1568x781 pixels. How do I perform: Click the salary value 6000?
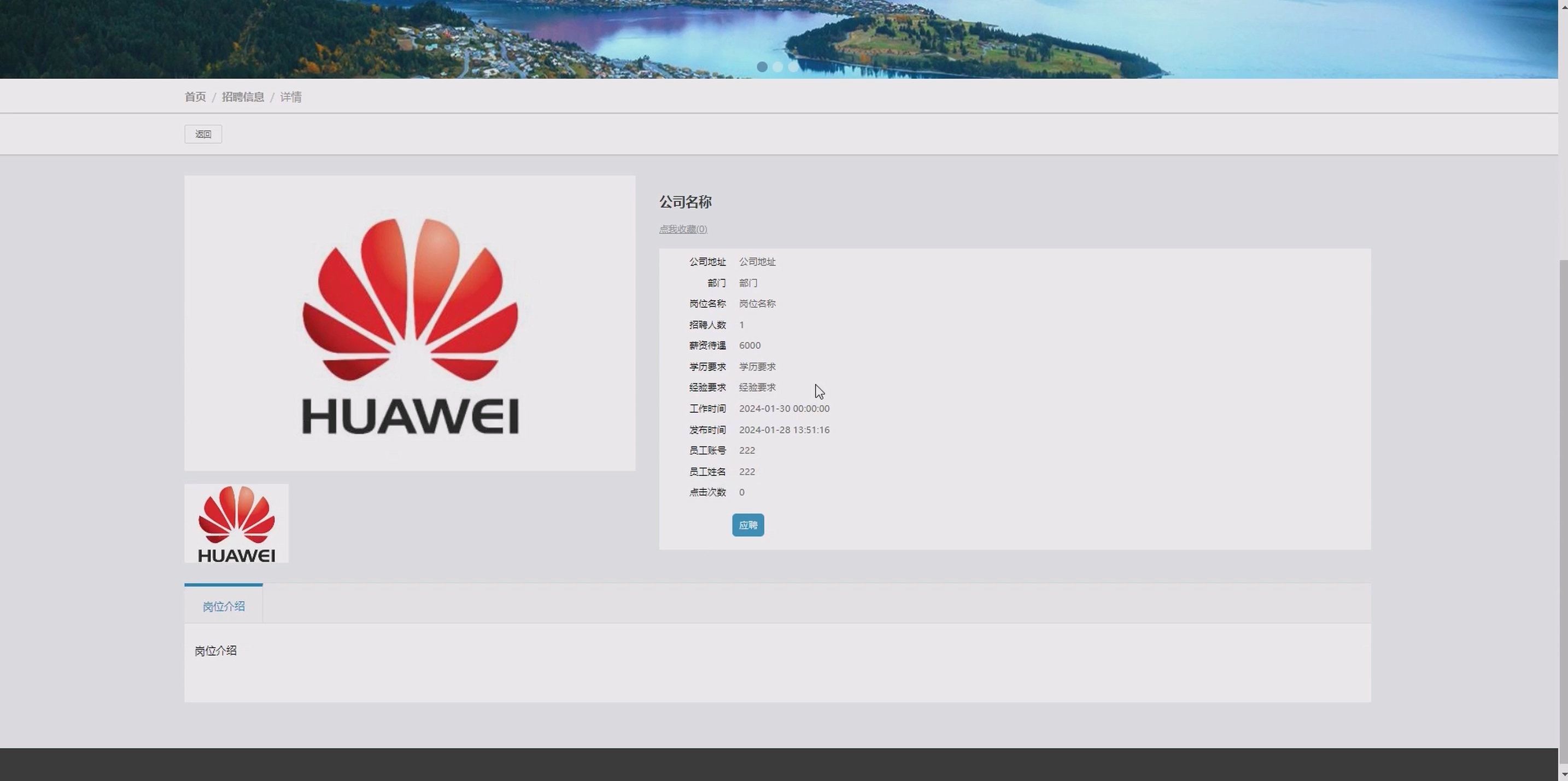click(750, 345)
